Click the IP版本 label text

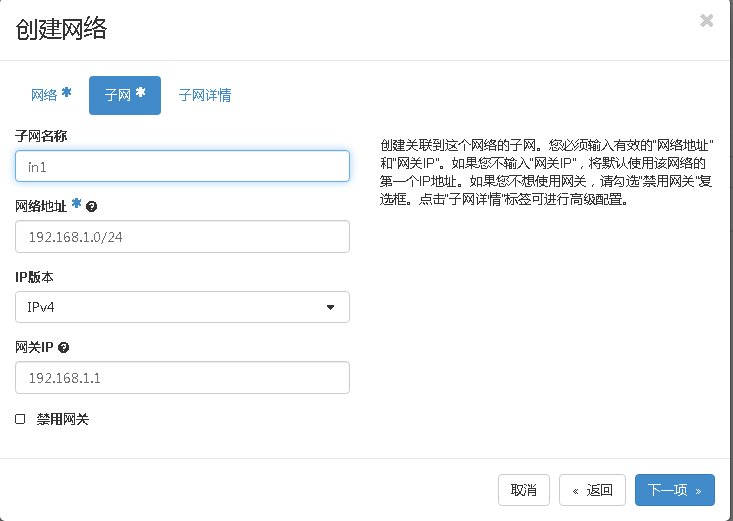pyautogui.click(x=34, y=277)
